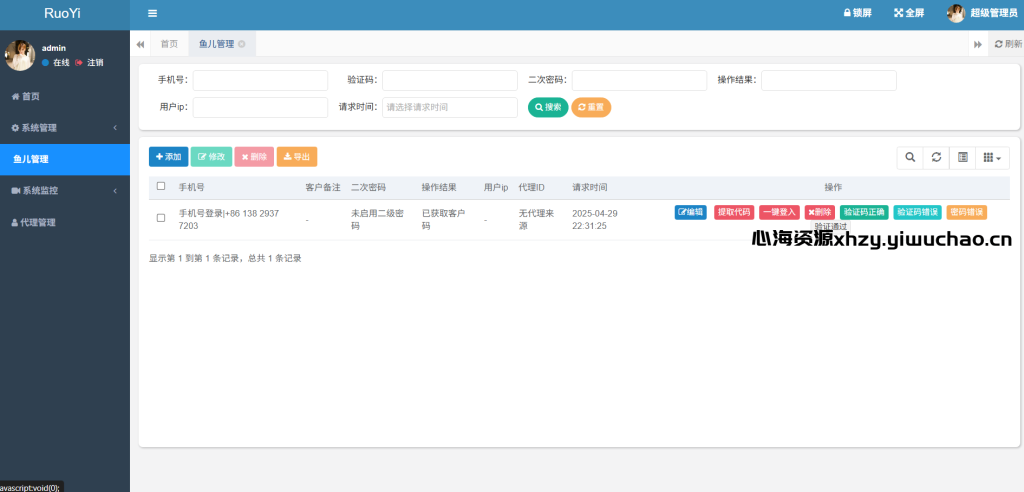Open the columns grid dropdown
Image resolution: width=1024 pixels, height=492 pixels.
point(992,157)
